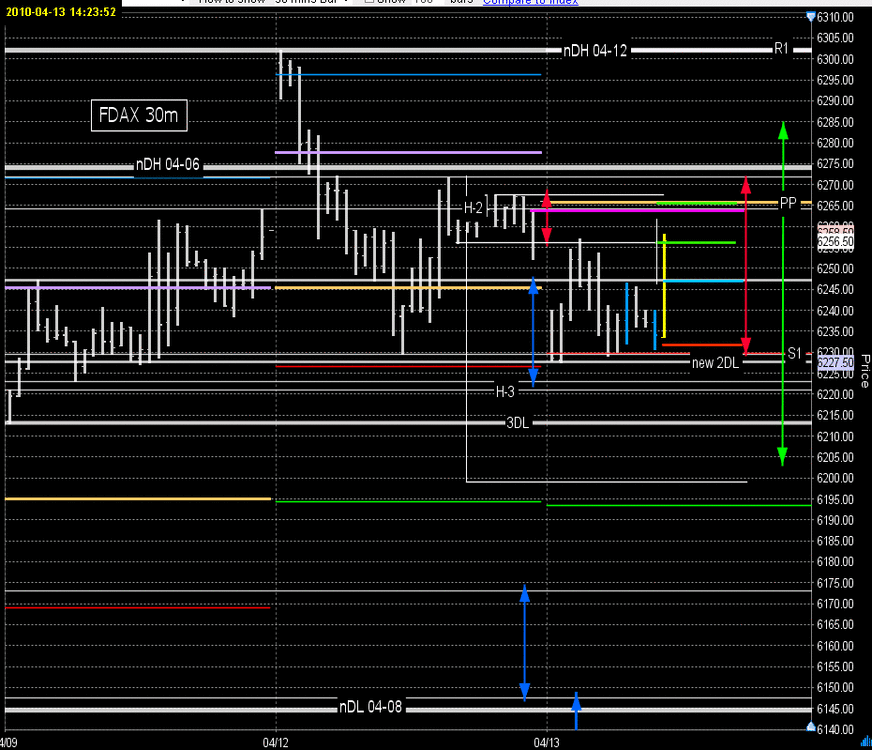
Task: Click the yellow timestamp 2010-04-13 14:23:52
Action: (x=61, y=12)
